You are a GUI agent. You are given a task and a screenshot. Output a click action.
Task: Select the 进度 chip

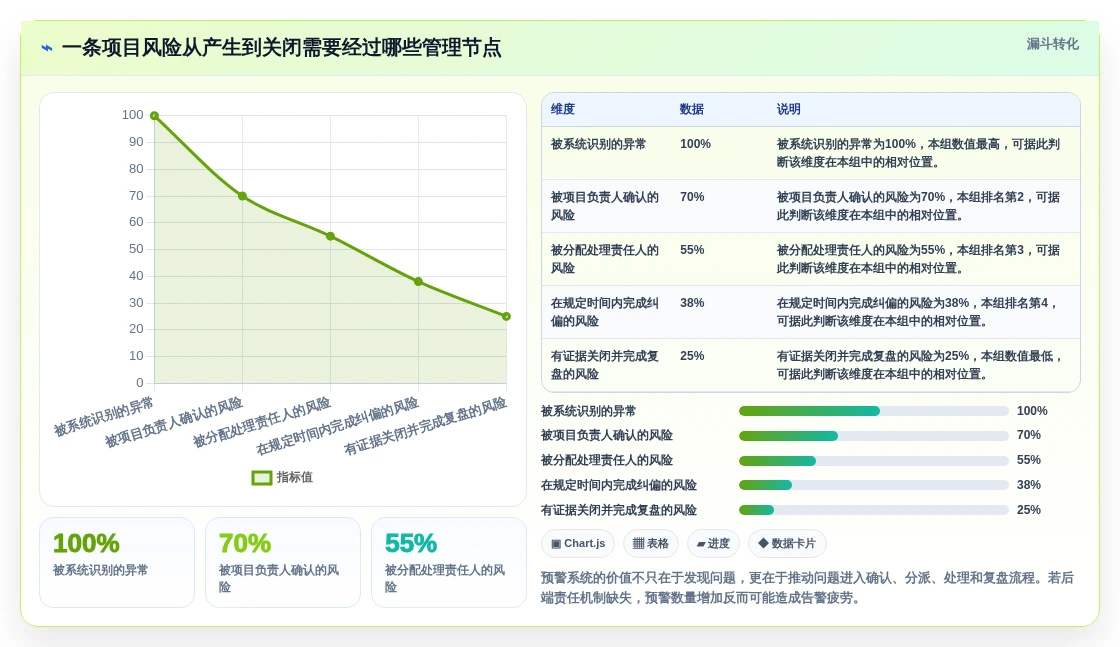(x=713, y=543)
